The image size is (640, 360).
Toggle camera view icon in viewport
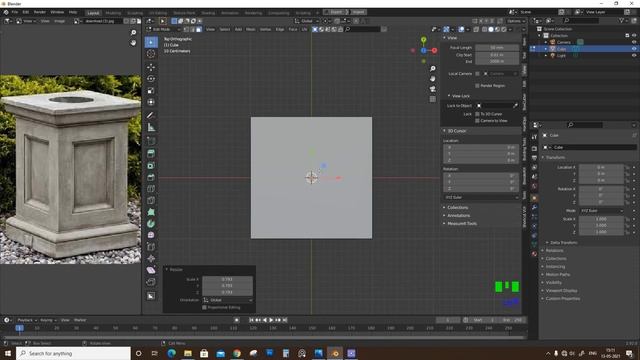point(433,89)
